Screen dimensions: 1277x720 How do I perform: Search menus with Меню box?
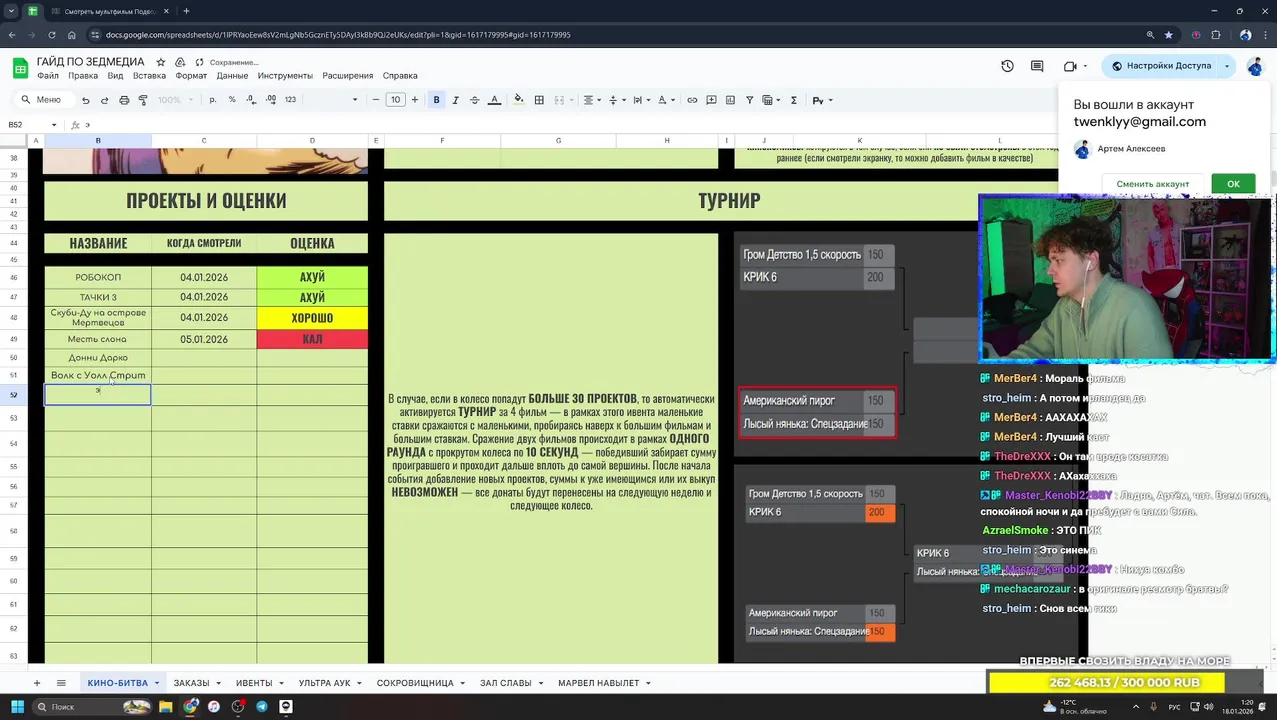[42, 100]
